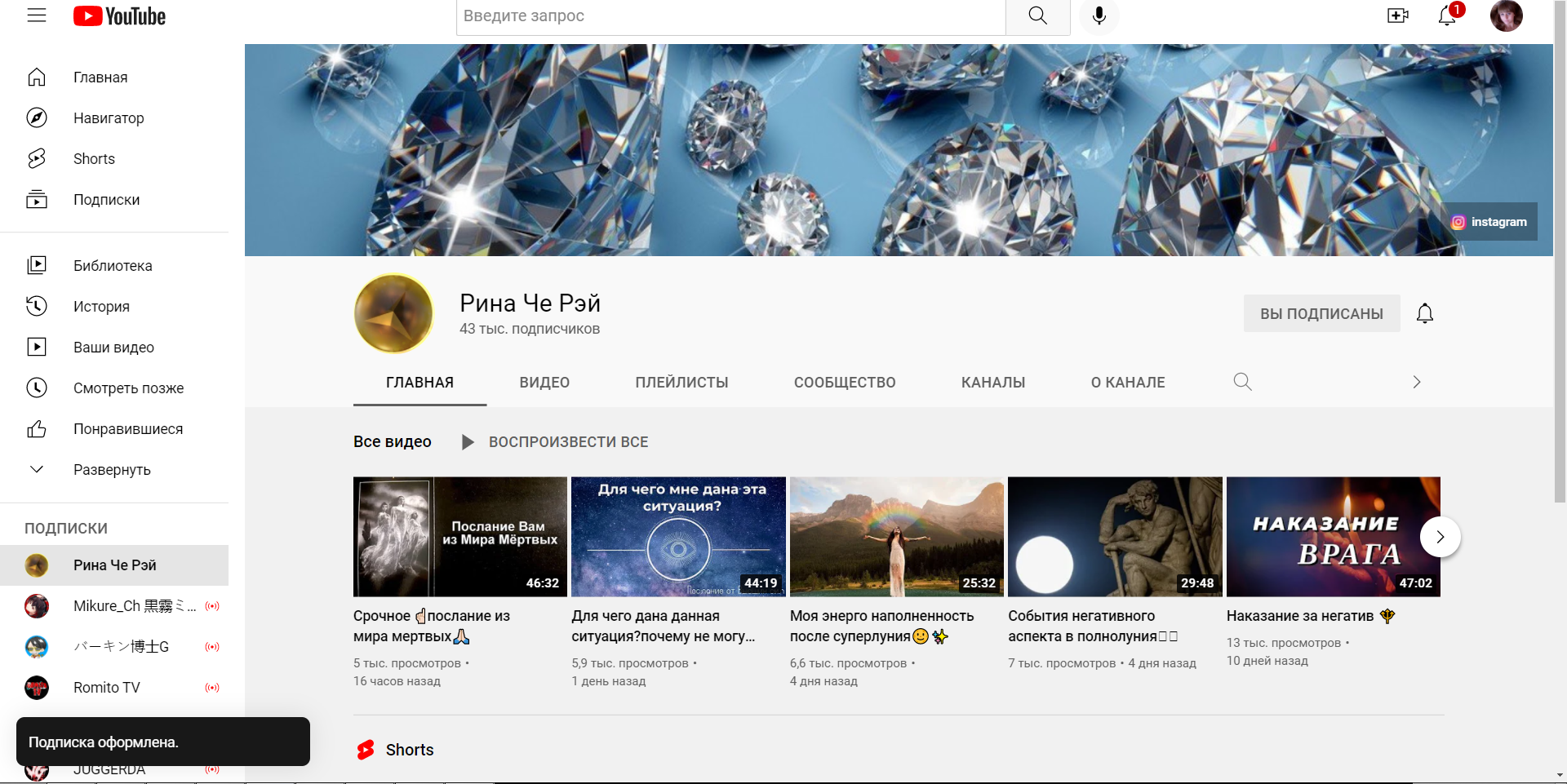Click 43 тыс. подписчиков text

(530, 329)
